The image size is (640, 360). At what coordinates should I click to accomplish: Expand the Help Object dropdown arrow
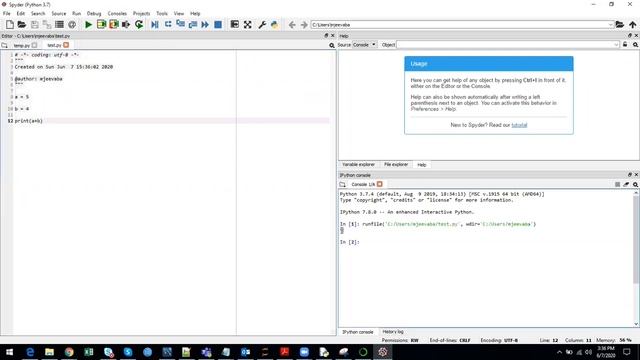tap(616, 44)
